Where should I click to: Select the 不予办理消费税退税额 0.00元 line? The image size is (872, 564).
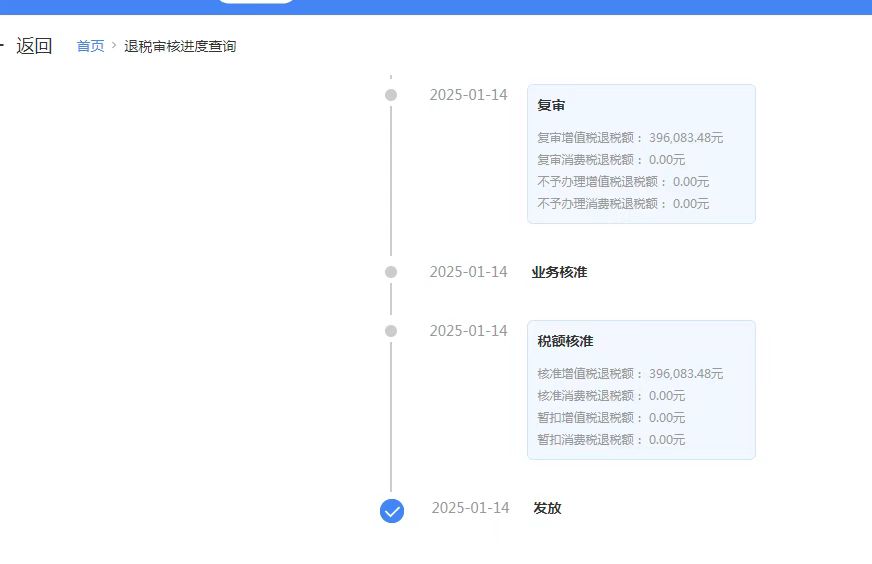[623, 204]
